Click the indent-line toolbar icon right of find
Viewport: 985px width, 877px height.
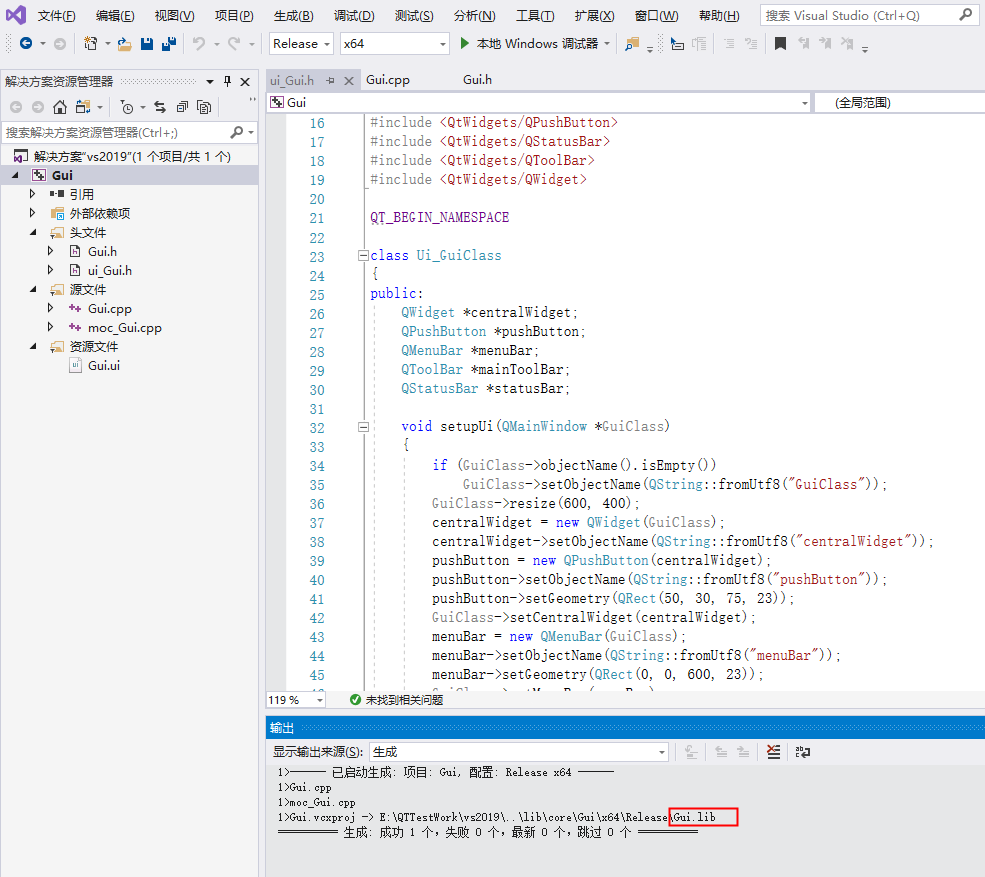point(677,43)
